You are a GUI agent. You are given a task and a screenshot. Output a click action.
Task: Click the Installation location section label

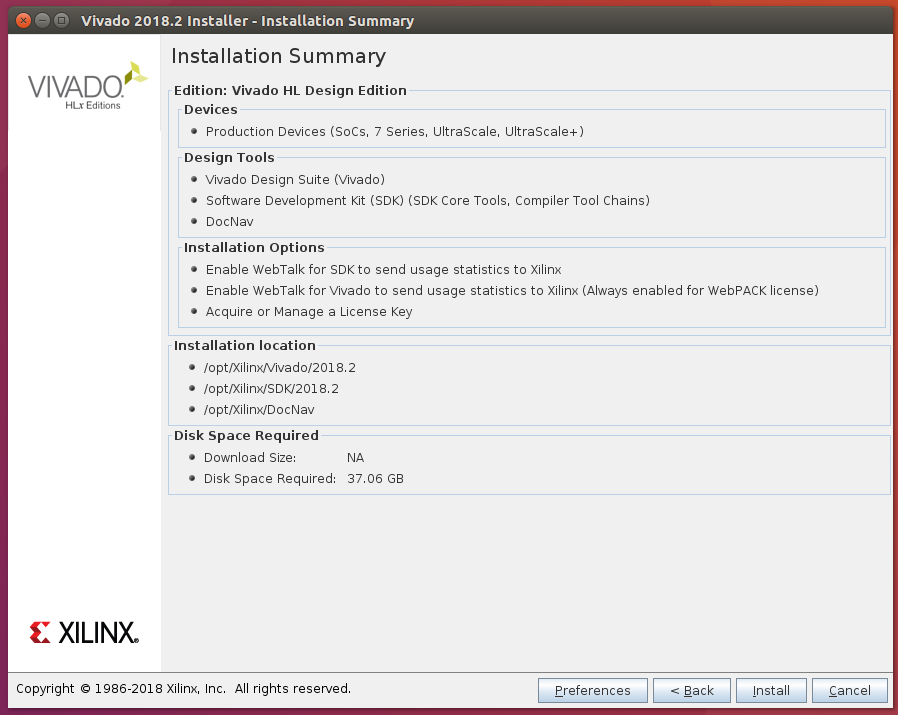point(245,345)
